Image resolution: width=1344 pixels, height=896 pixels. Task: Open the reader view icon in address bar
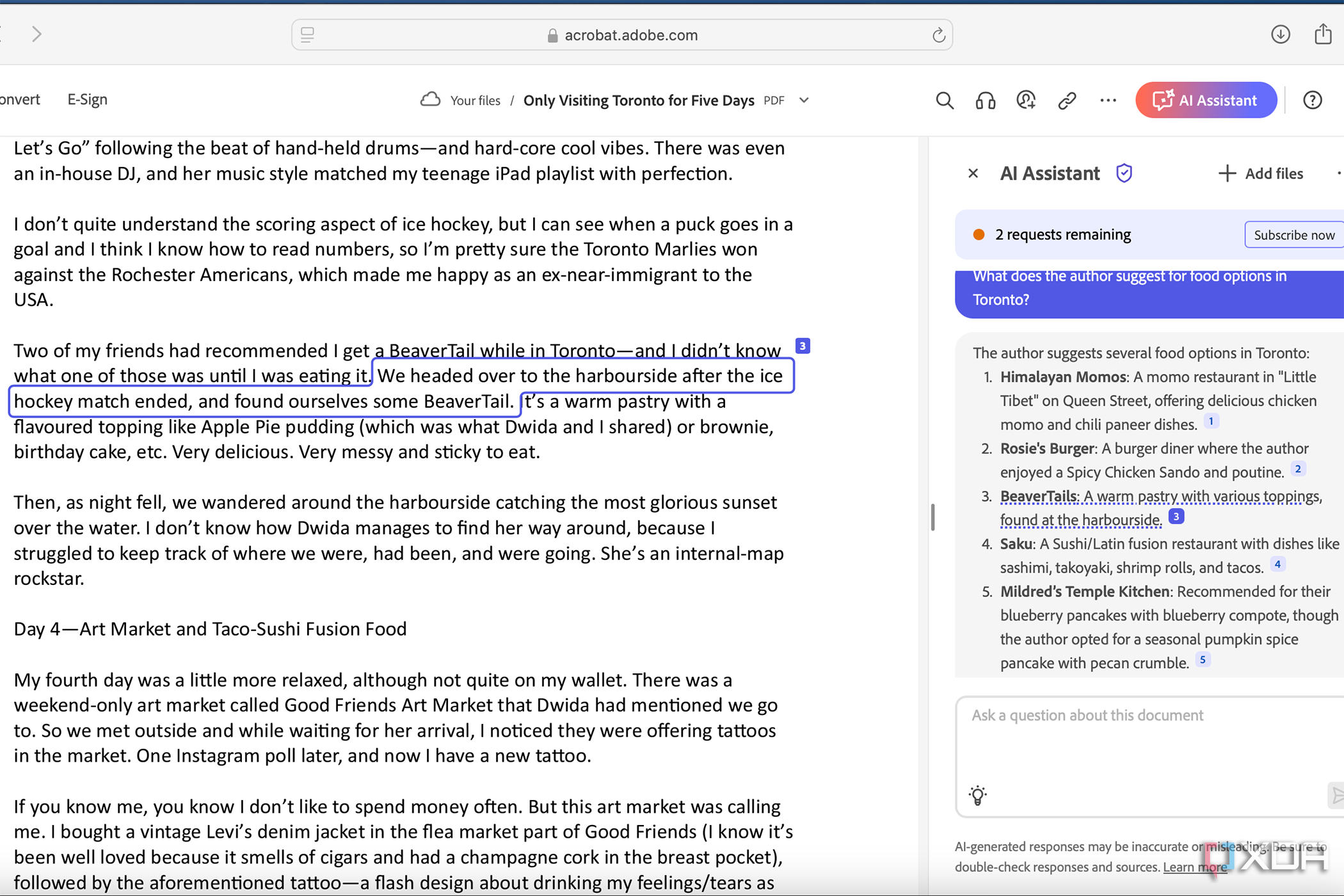coord(307,35)
